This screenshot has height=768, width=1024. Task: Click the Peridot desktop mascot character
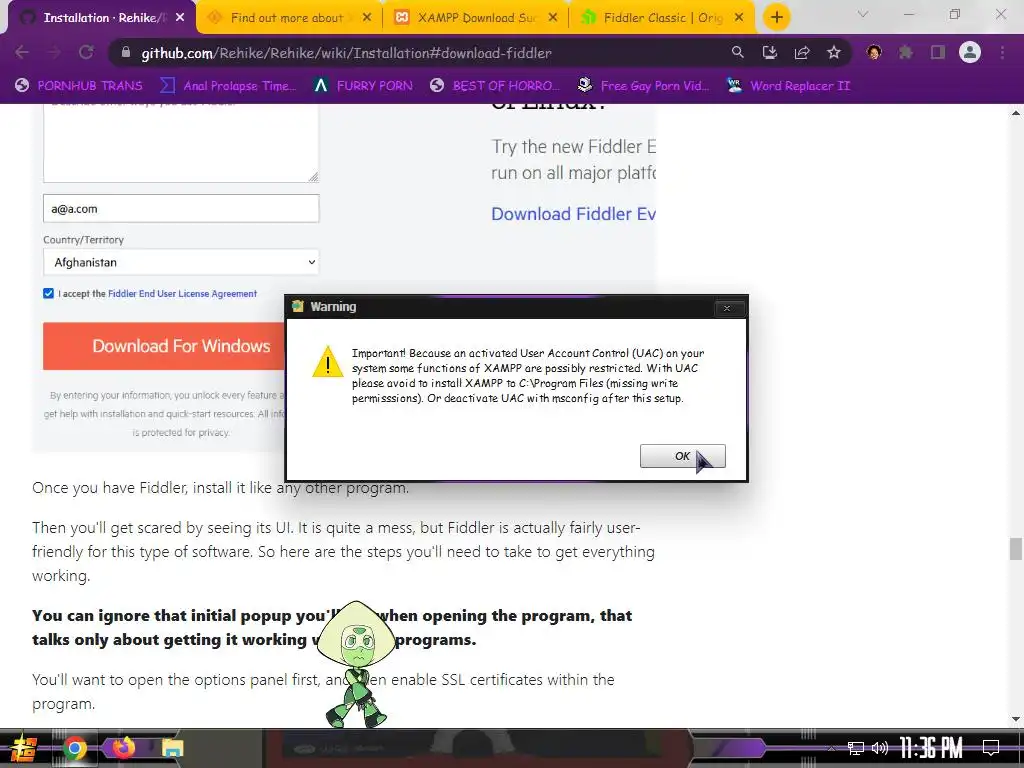pyautogui.click(x=357, y=664)
